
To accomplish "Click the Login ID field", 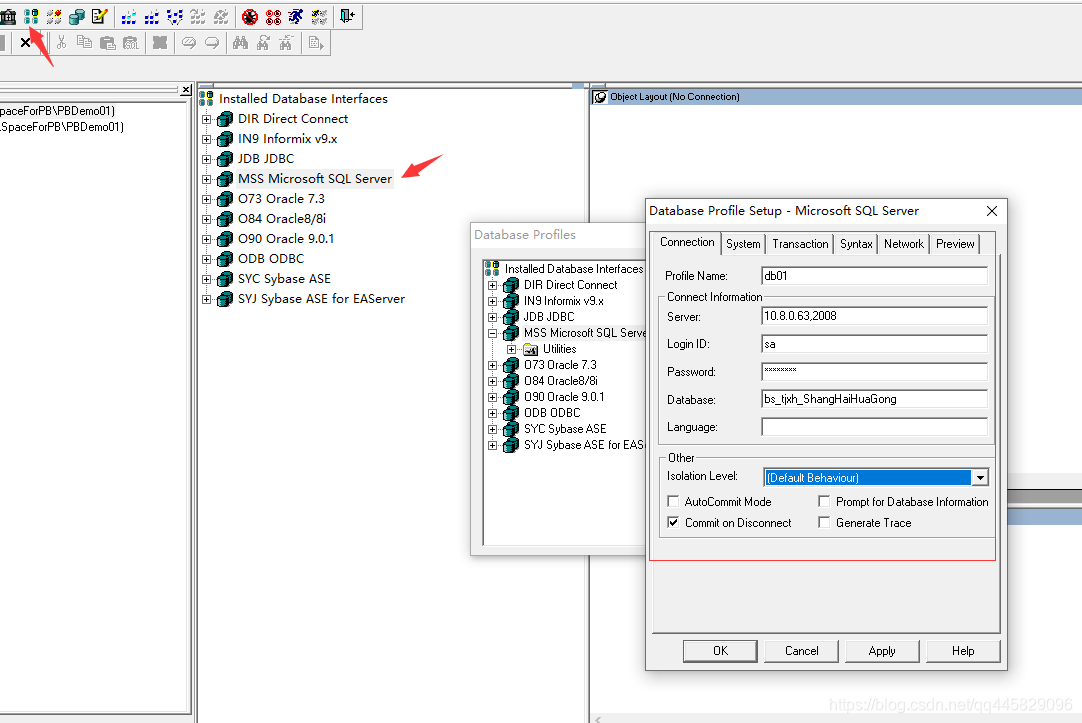I will click(874, 344).
